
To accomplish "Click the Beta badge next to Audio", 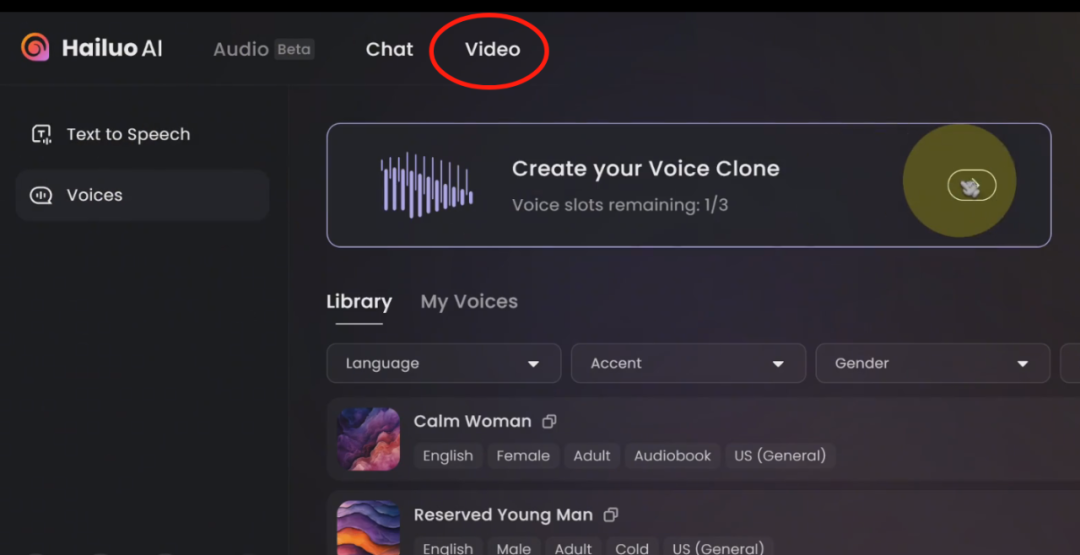I will [294, 50].
